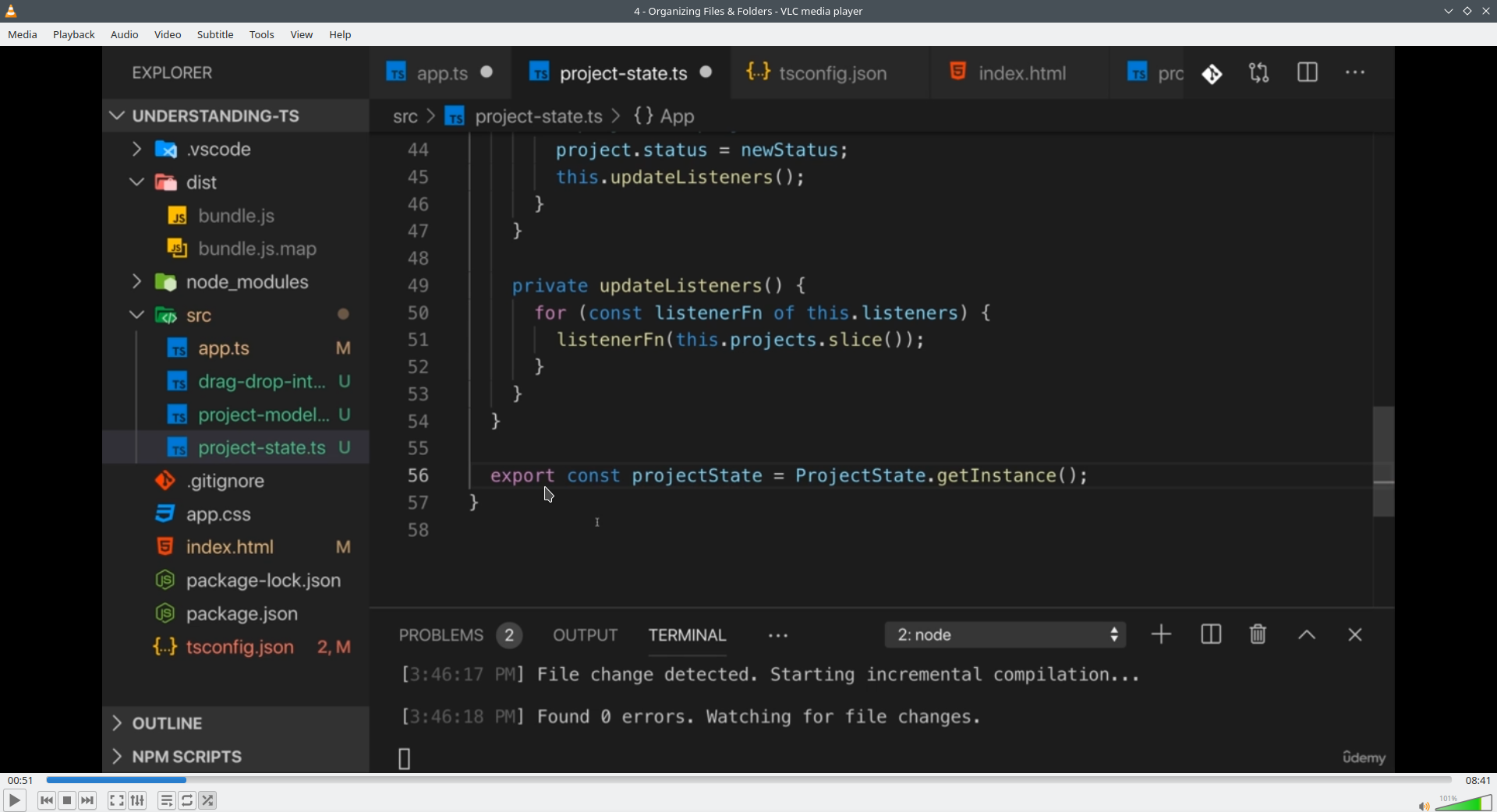Split the editor to the right

1308,72
